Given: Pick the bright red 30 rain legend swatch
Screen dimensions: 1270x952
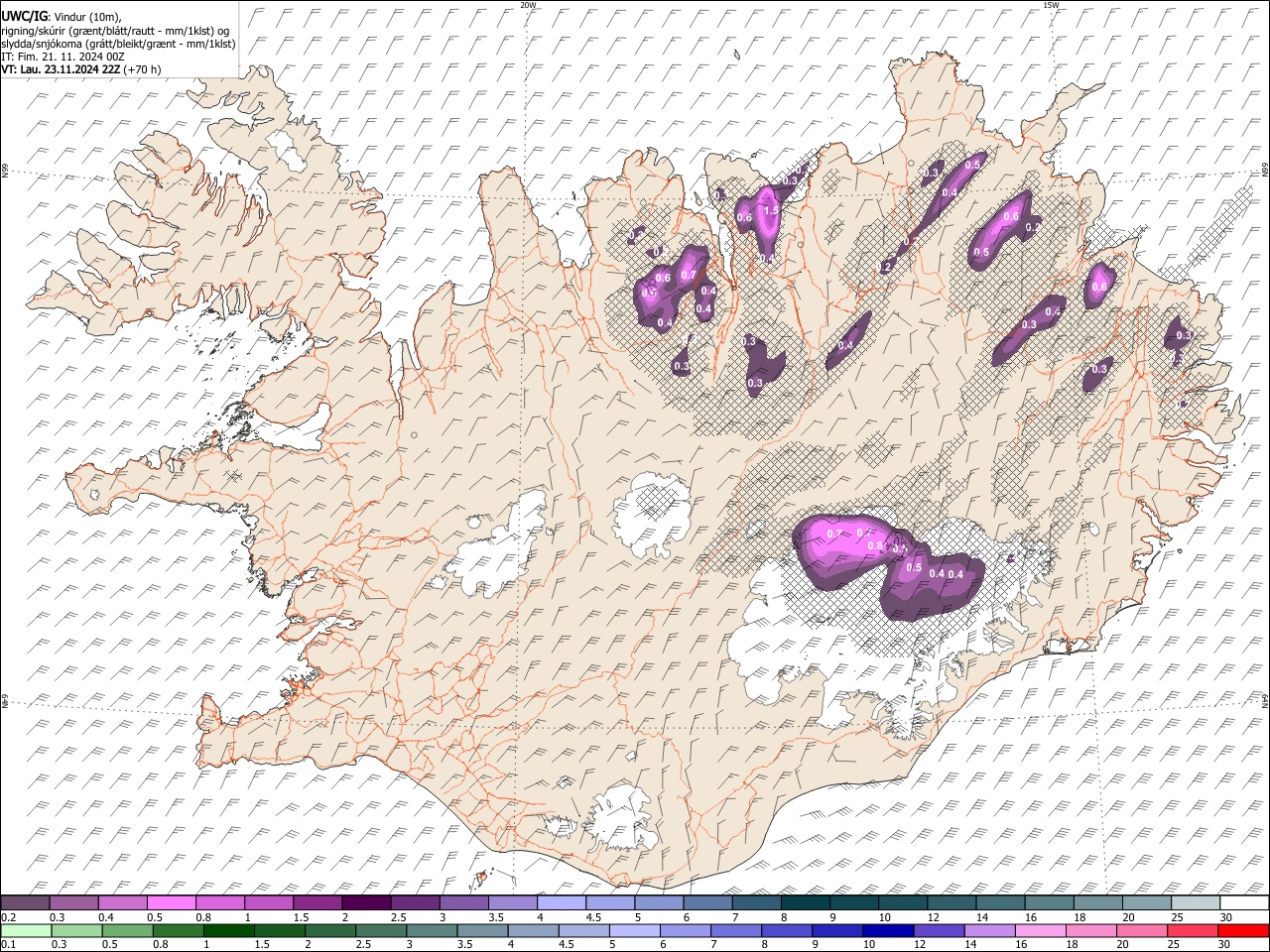Looking at the screenshot, I should point(1243,930).
